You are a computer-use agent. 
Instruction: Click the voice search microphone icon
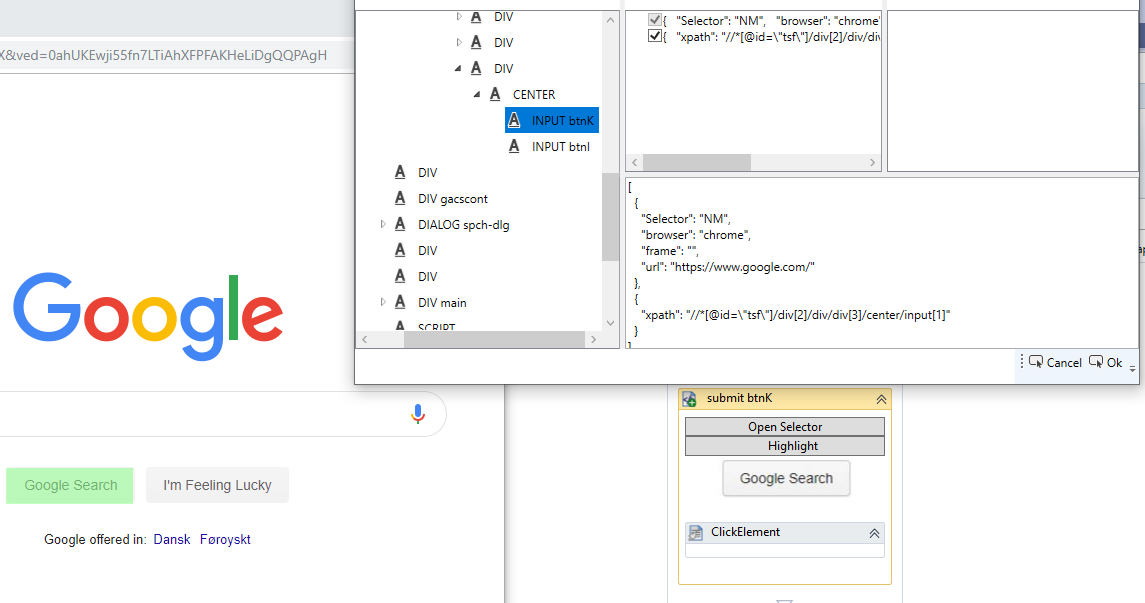pos(418,414)
